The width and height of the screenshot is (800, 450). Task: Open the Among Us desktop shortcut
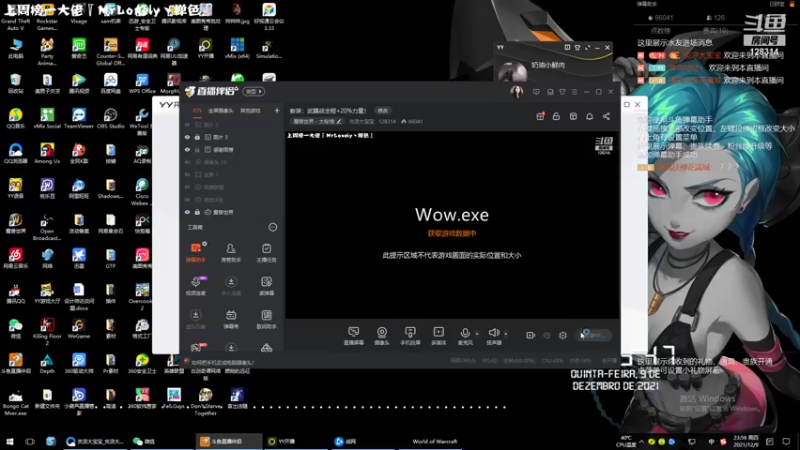pos(47,153)
